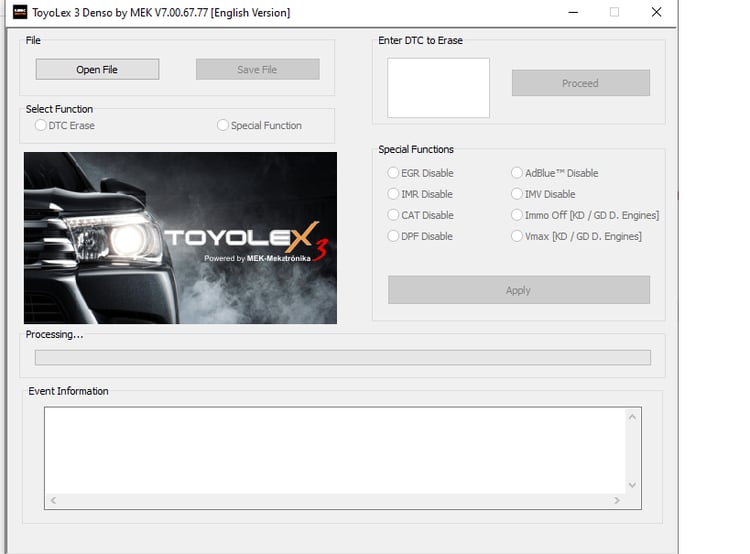Click the horizontal scroll left arrow
This screenshot has width=750, height=554.
coord(53,500)
